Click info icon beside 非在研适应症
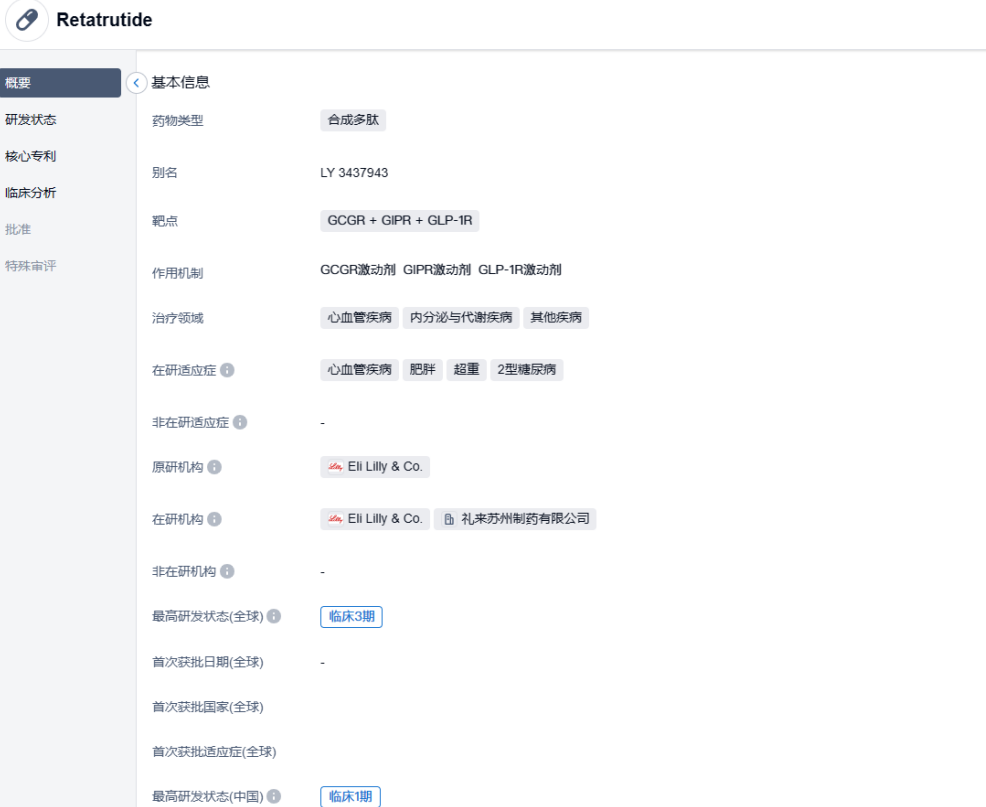Image resolution: width=986 pixels, height=807 pixels. coord(240,422)
